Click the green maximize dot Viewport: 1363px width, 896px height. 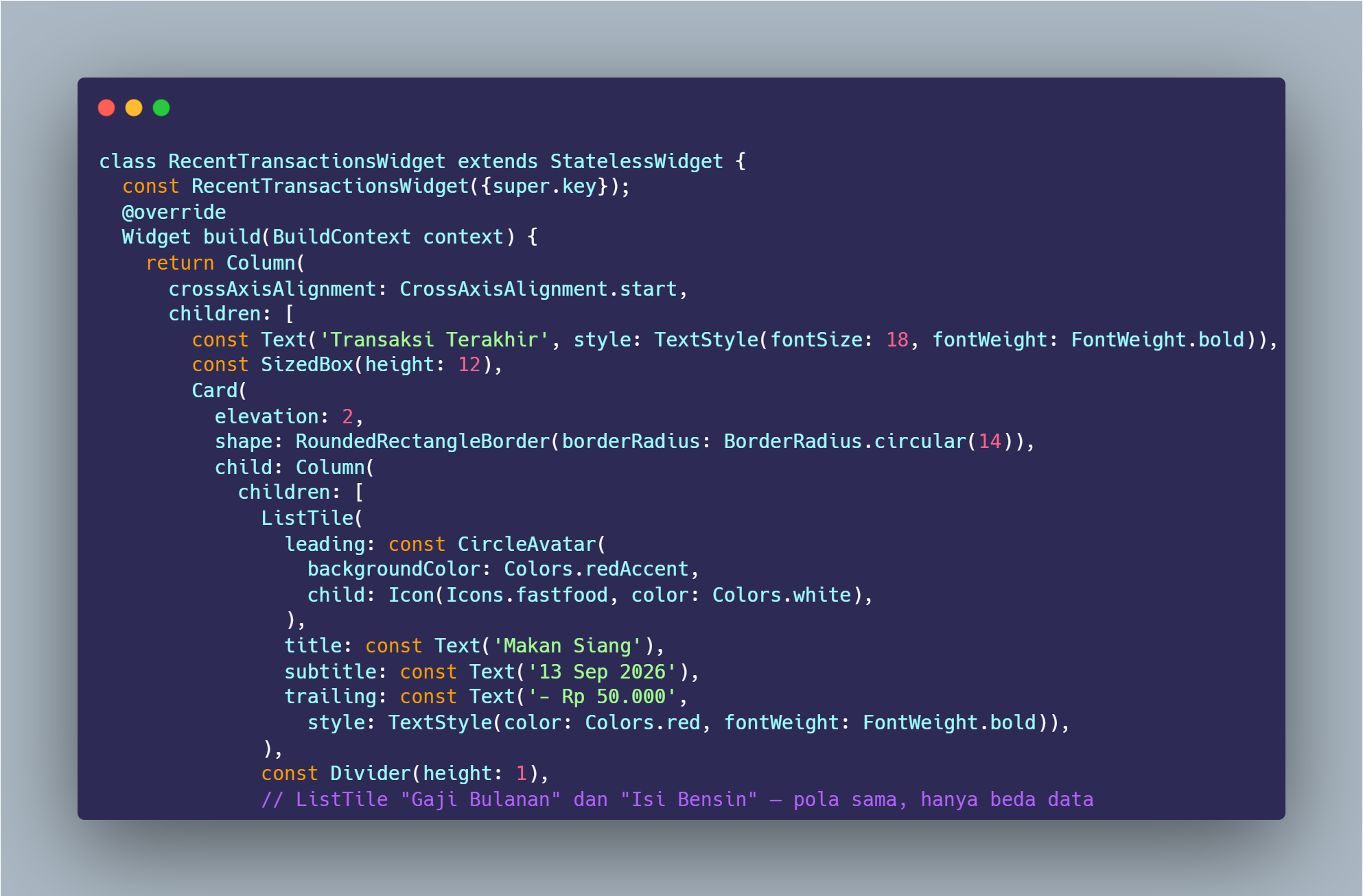point(161,108)
